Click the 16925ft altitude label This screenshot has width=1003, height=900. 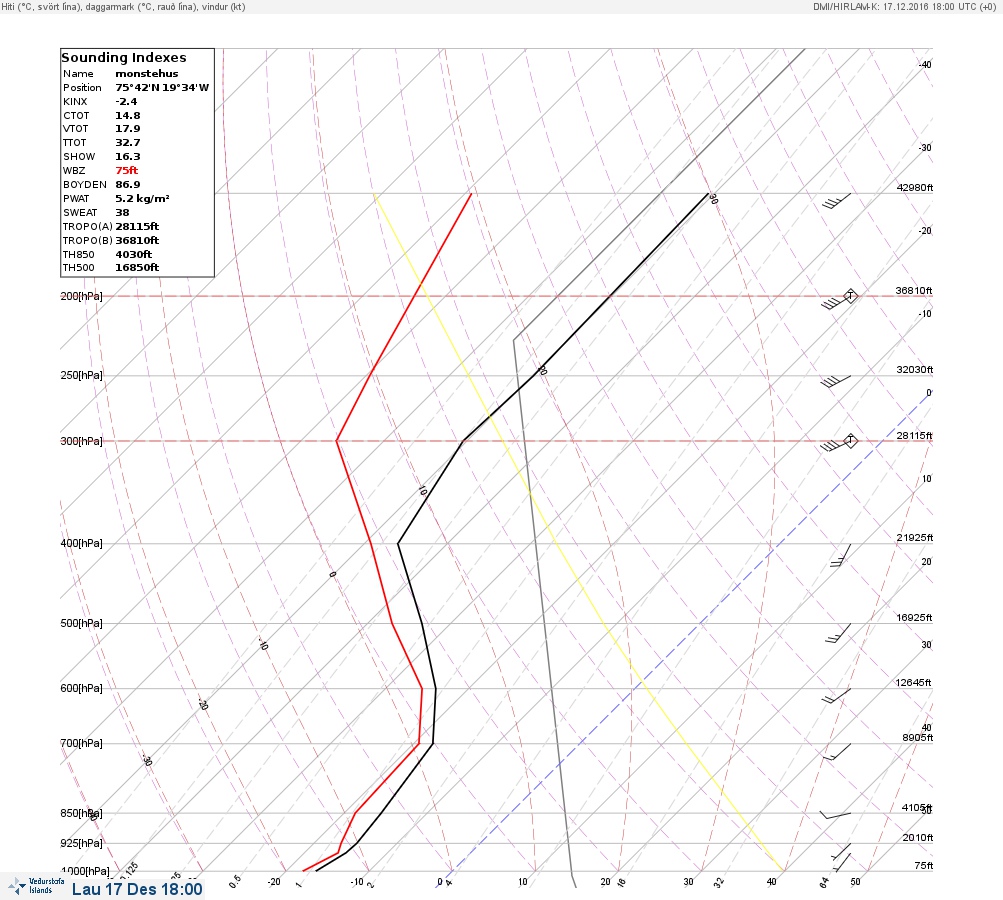pyautogui.click(x=915, y=617)
